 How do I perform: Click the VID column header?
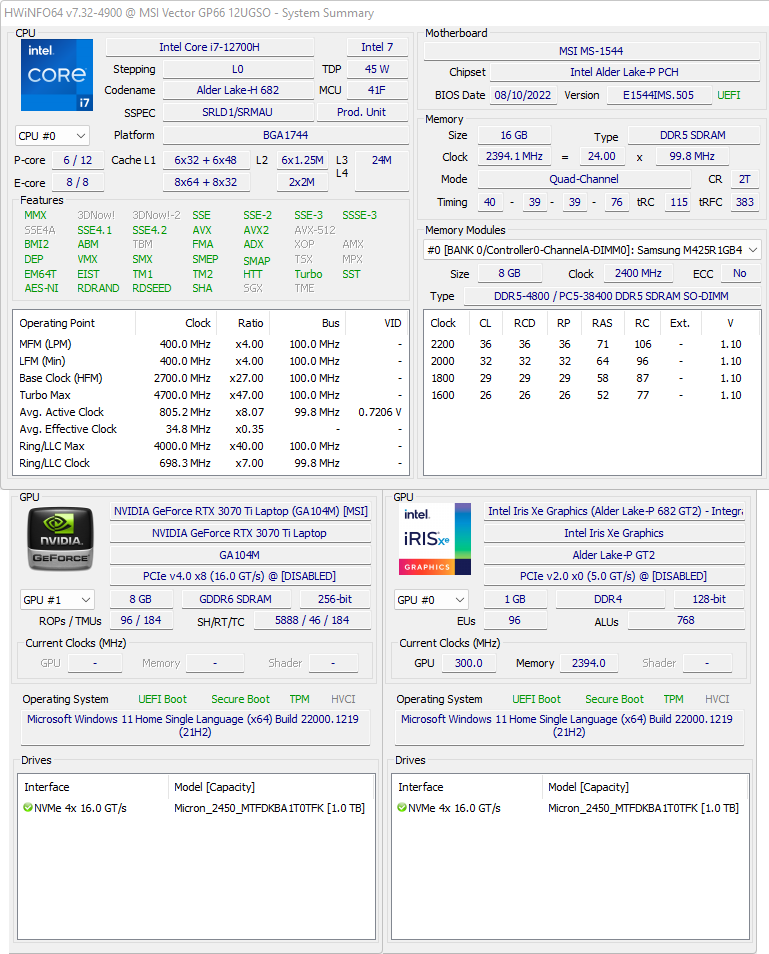(377, 323)
